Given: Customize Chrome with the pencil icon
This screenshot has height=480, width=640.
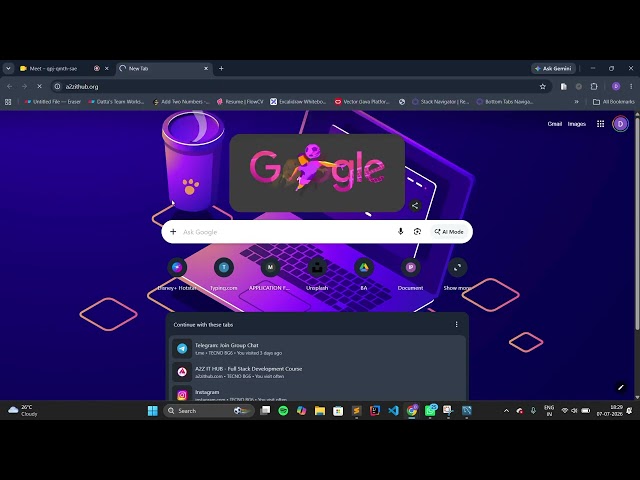Looking at the screenshot, I should point(621,387).
